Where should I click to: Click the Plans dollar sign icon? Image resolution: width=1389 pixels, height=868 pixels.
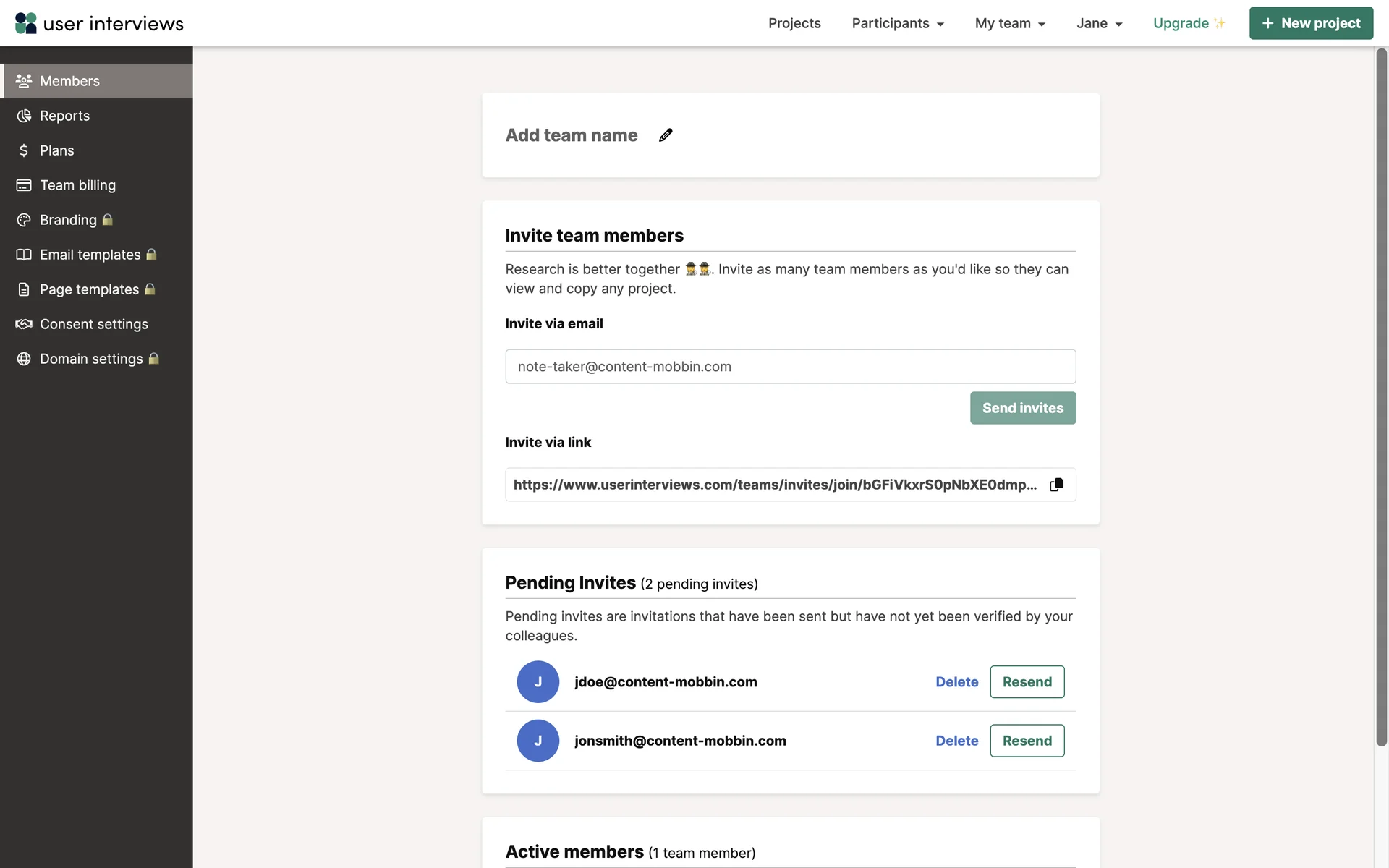(24, 150)
